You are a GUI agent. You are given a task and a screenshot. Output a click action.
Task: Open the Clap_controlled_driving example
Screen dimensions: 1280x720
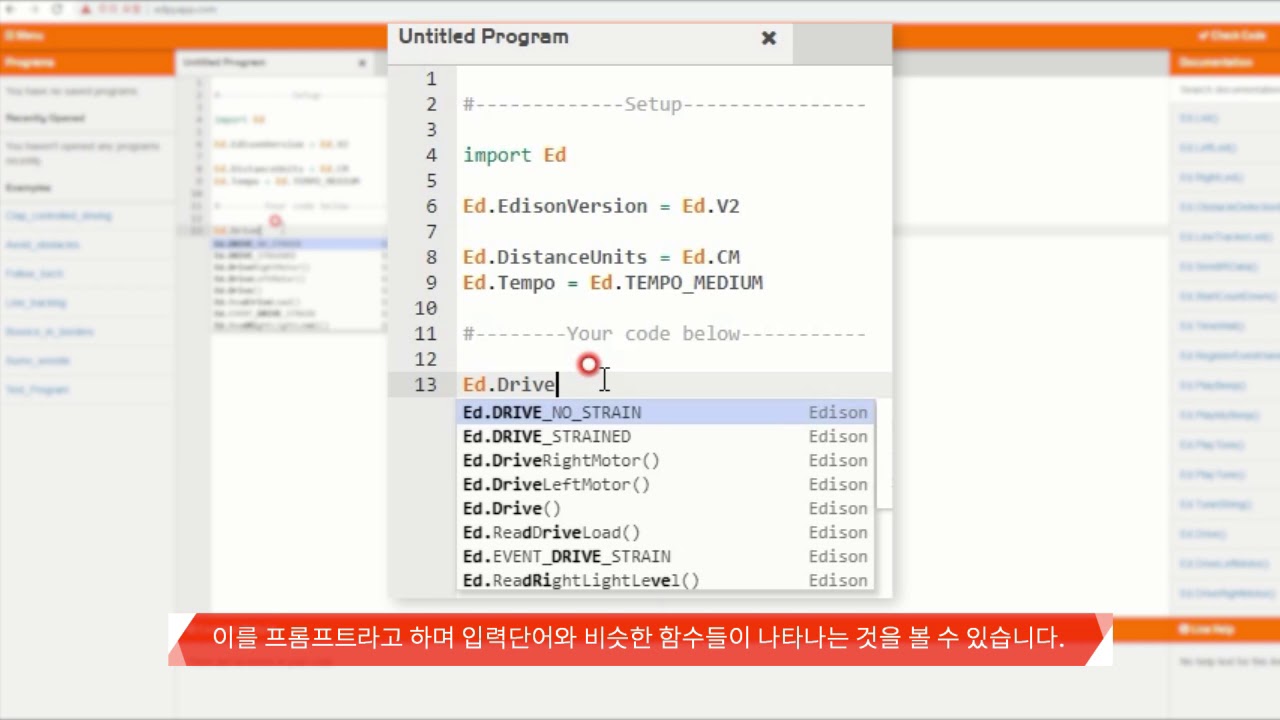click(58, 216)
